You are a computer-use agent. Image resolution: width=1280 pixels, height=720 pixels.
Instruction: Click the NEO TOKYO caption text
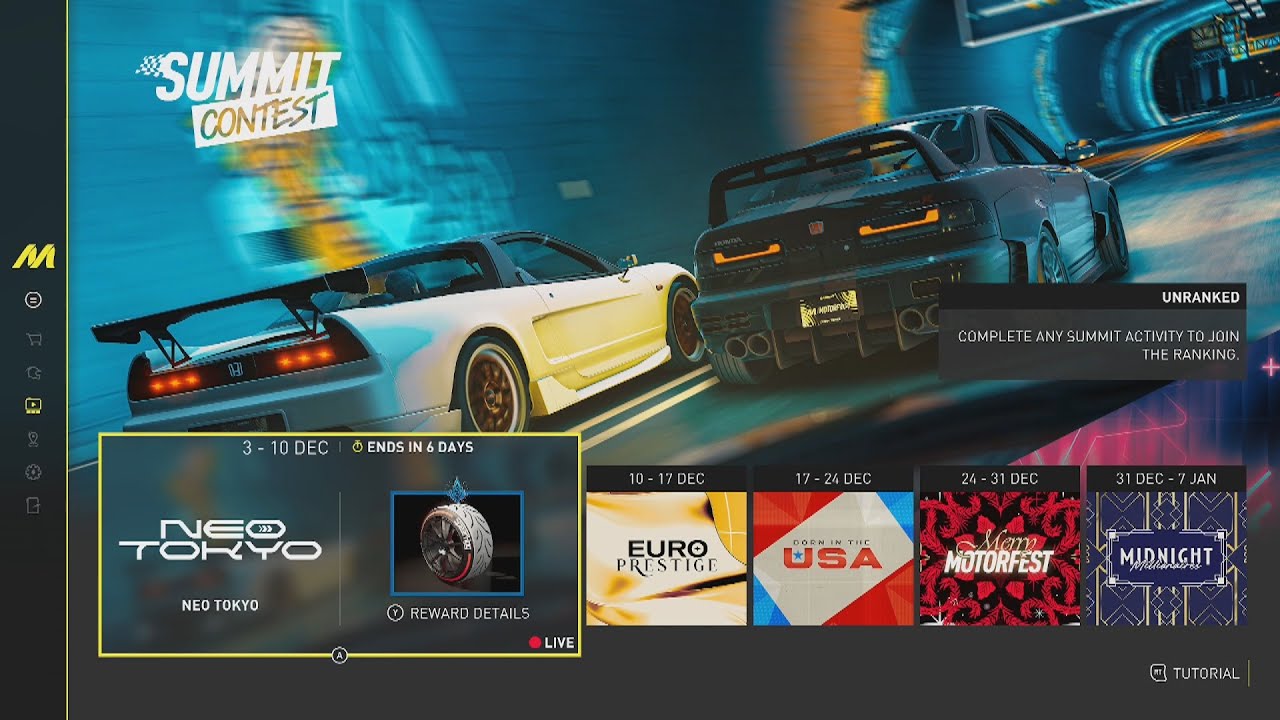pos(220,605)
